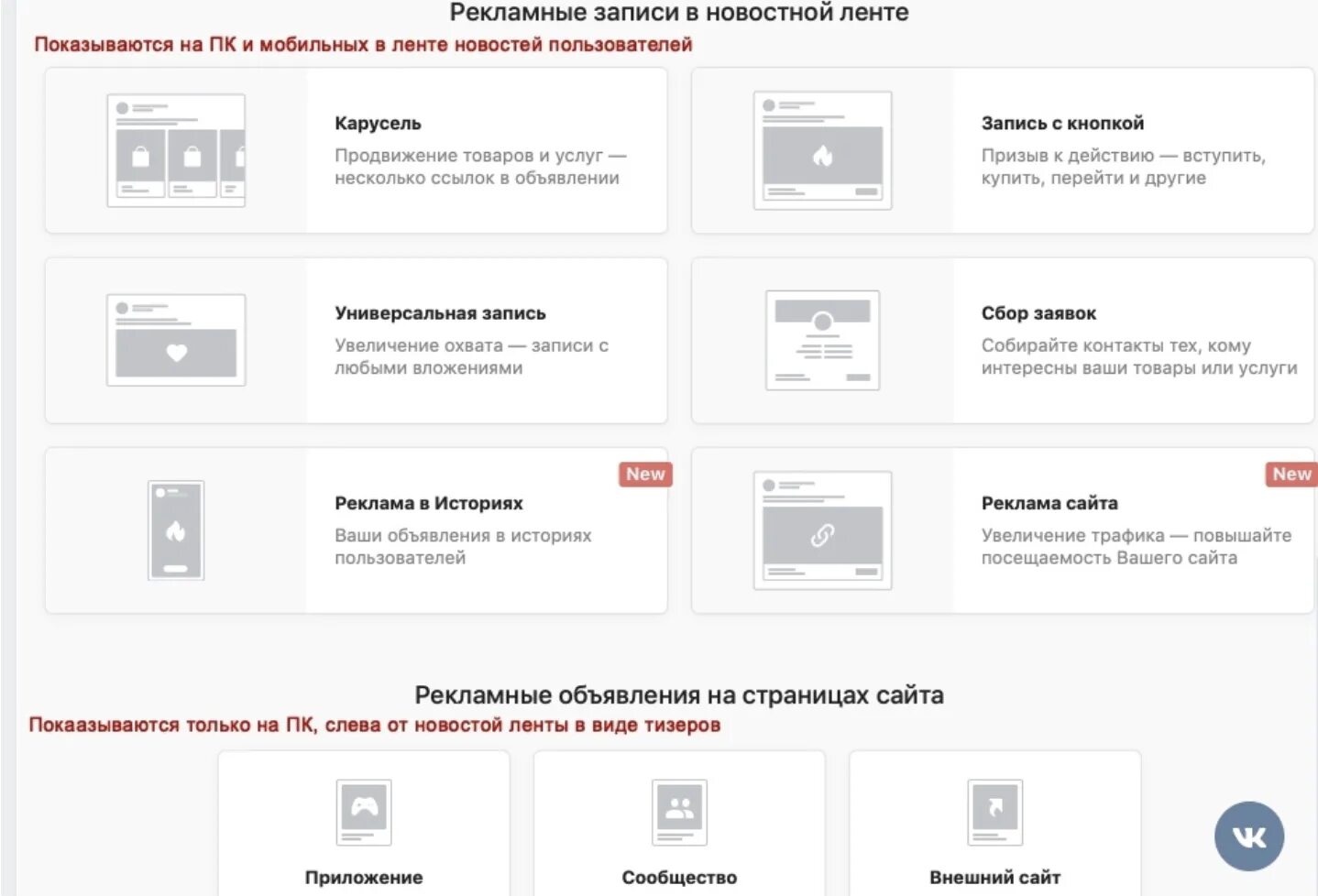The height and width of the screenshot is (896, 1318).
Task: Select the Приложение label
Action: [364, 878]
